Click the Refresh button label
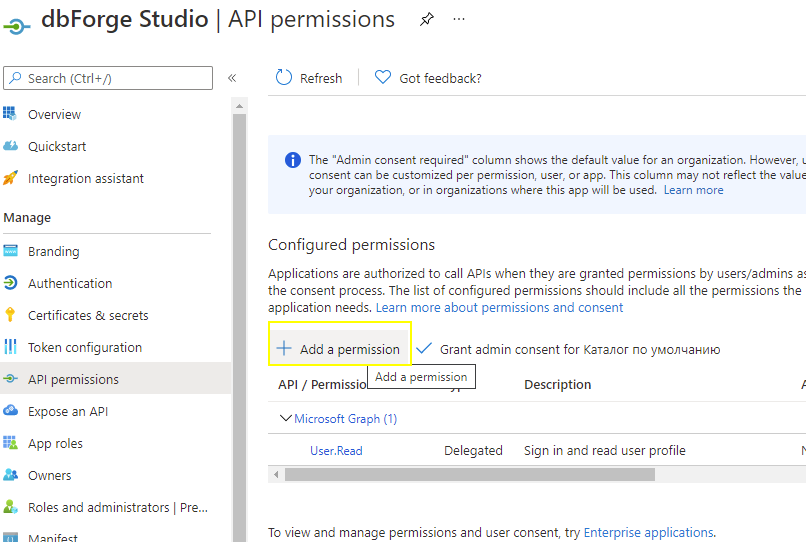 pos(321,78)
